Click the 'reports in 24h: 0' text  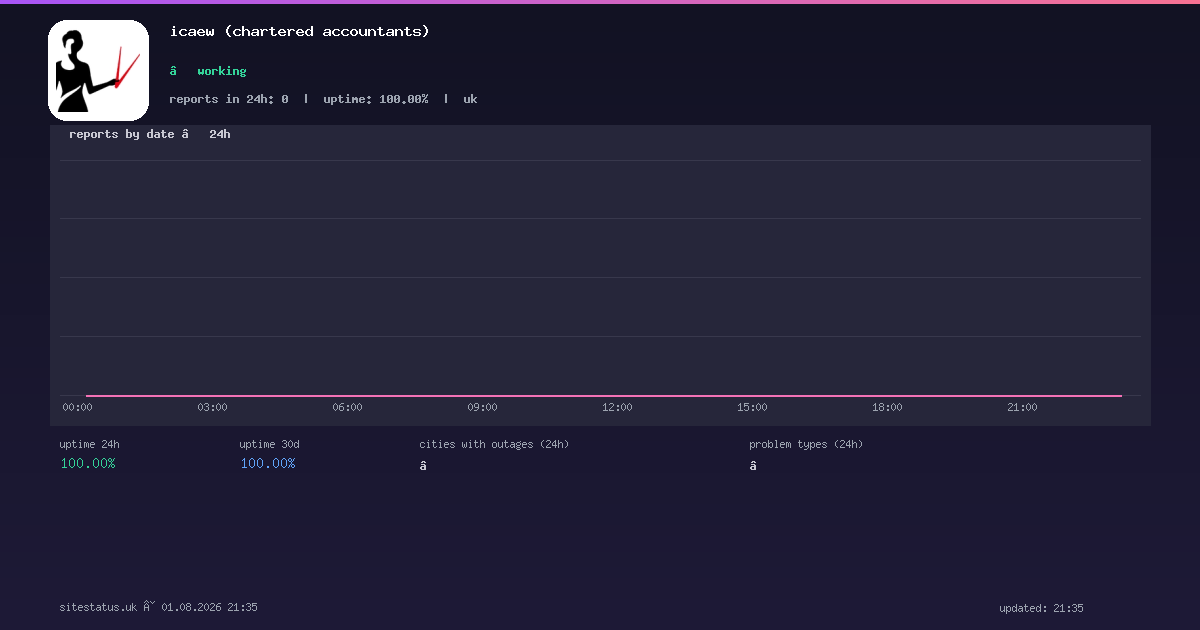[229, 99]
